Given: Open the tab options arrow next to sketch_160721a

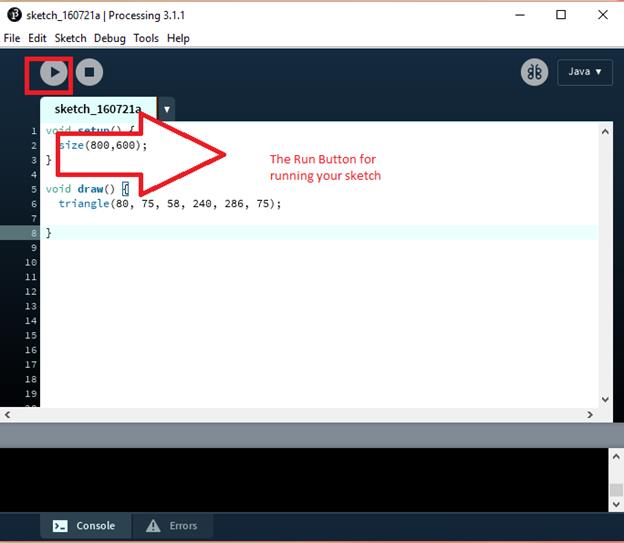Looking at the screenshot, I should tap(167, 109).
